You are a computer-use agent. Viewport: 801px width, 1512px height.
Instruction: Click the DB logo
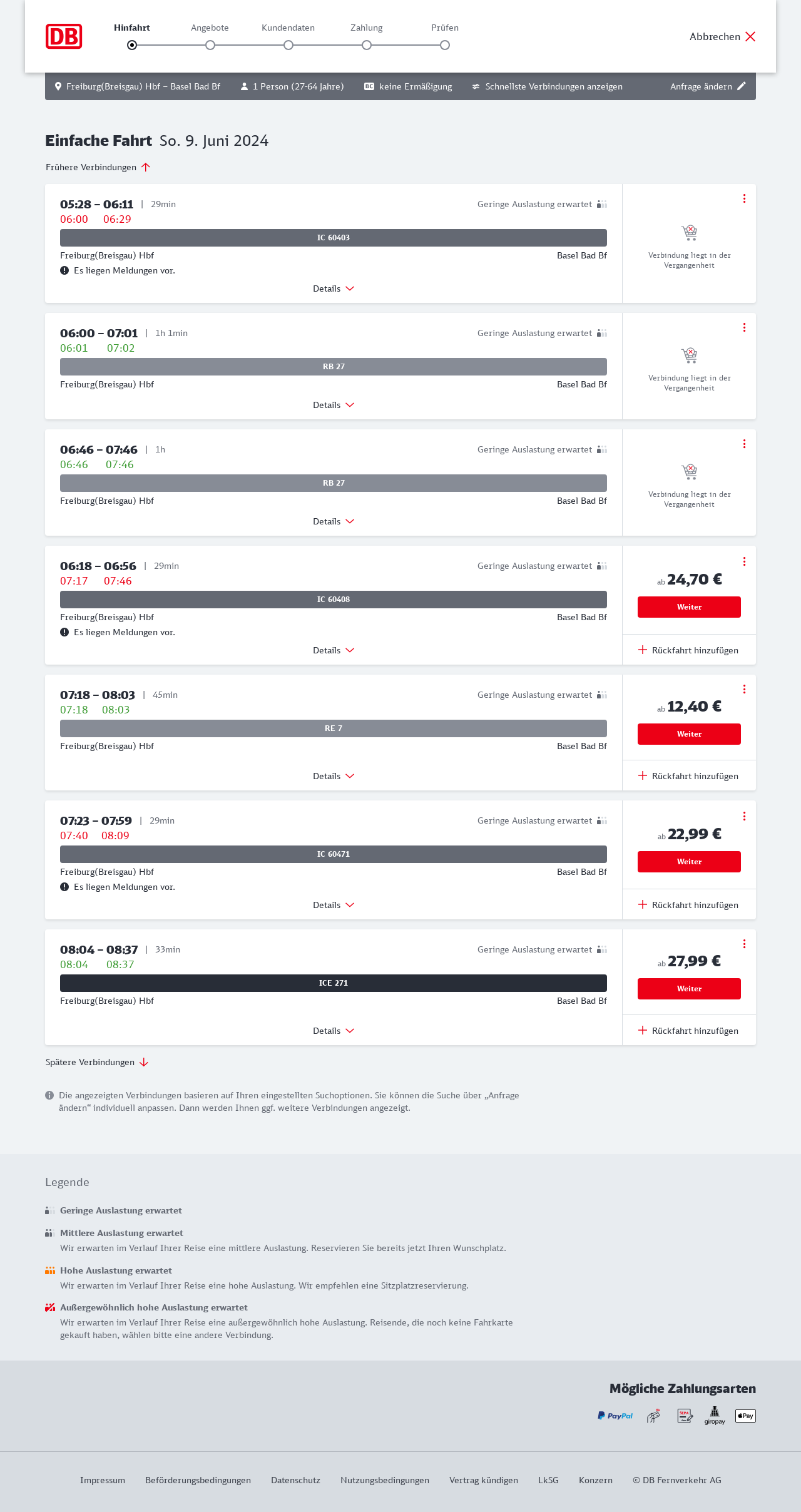64,36
